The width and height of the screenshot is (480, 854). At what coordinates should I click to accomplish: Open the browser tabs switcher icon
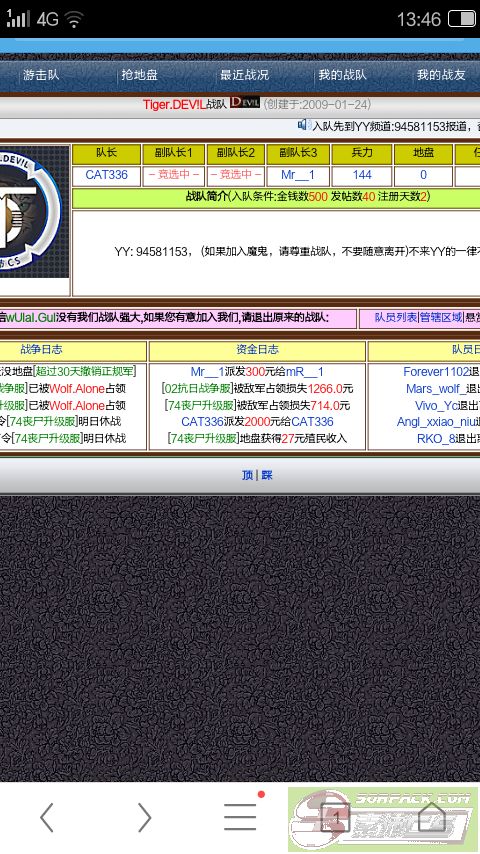pos(335,817)
